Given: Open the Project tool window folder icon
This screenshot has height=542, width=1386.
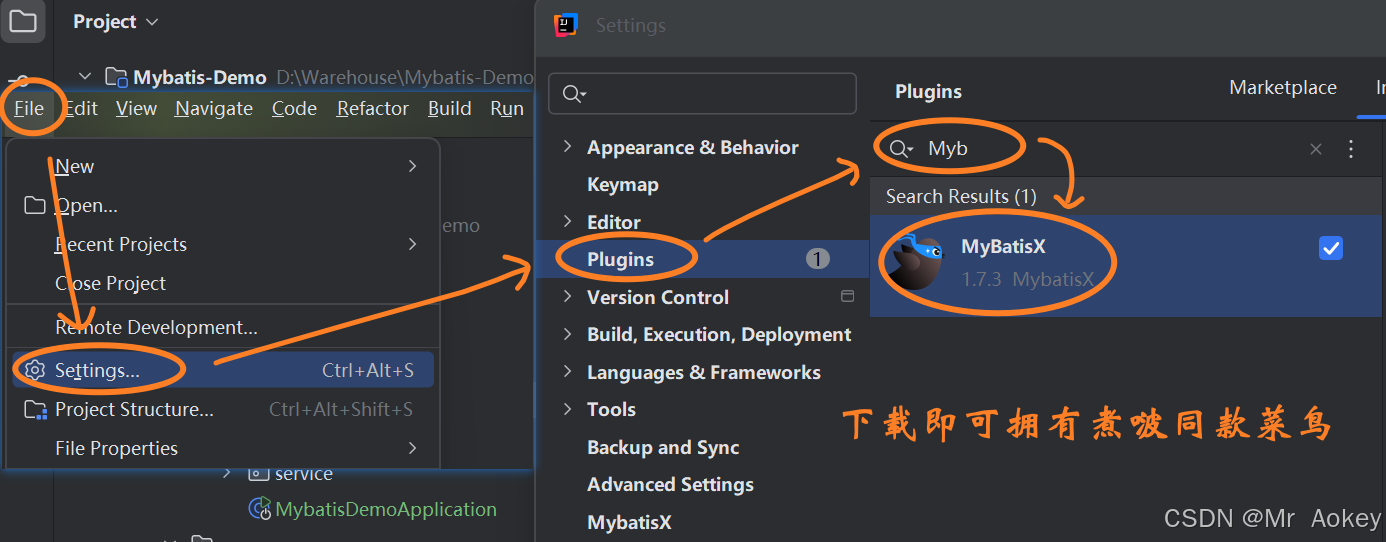Looking at the screenshot, I should click(x=22, y=21).
